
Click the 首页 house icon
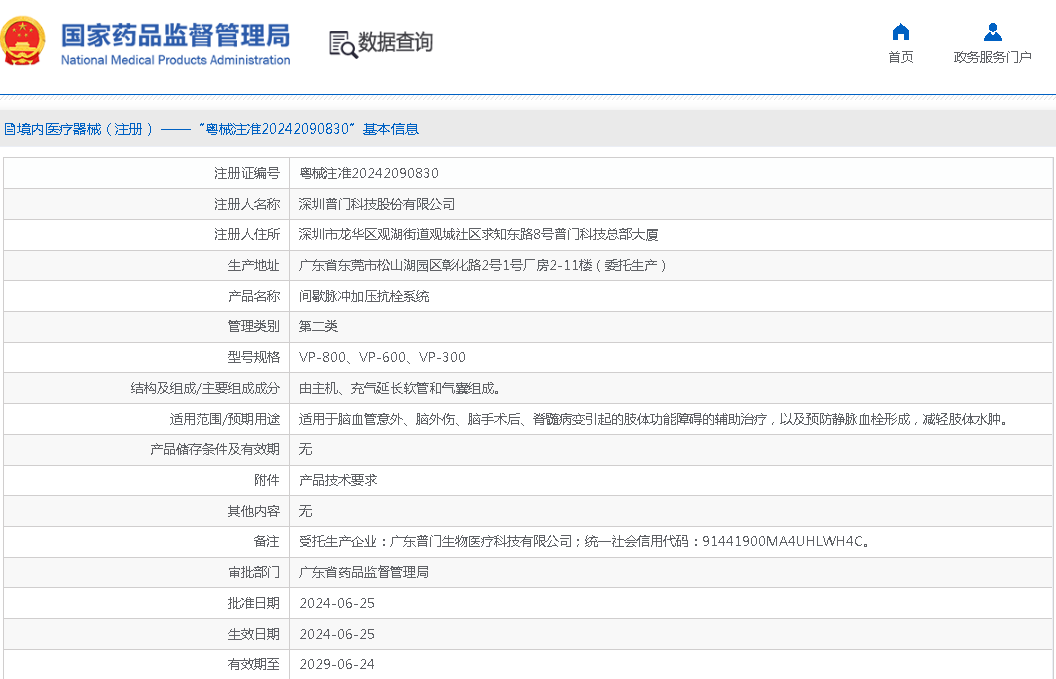pos(900,32)
